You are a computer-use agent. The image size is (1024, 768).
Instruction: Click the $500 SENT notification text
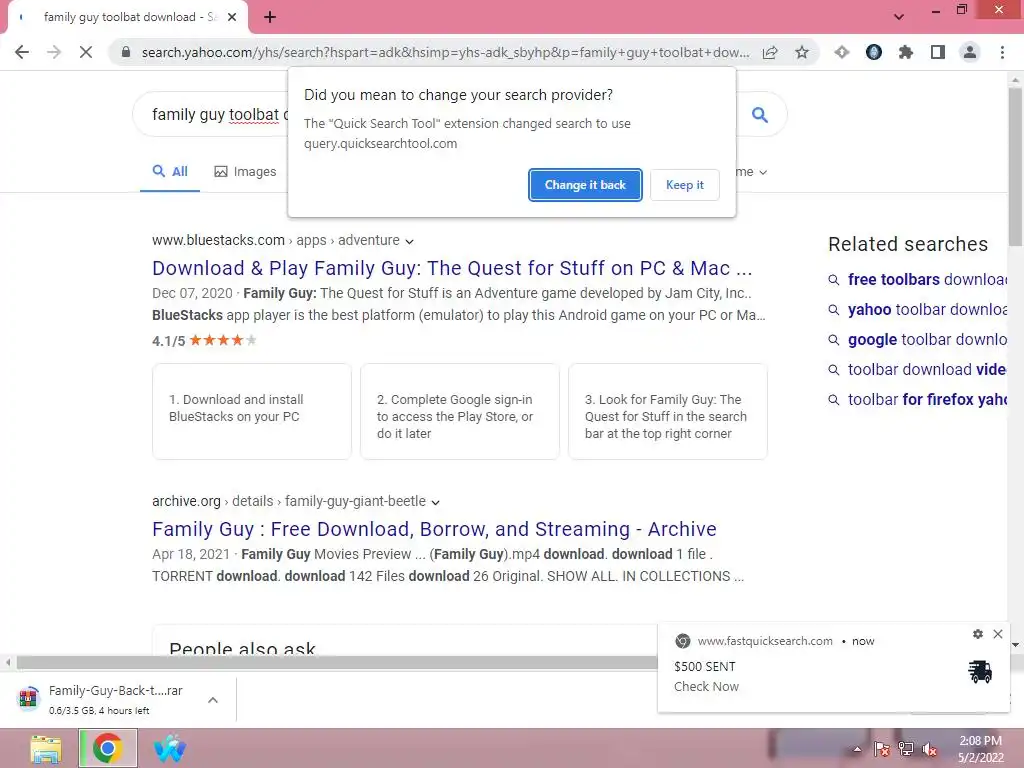705,667
